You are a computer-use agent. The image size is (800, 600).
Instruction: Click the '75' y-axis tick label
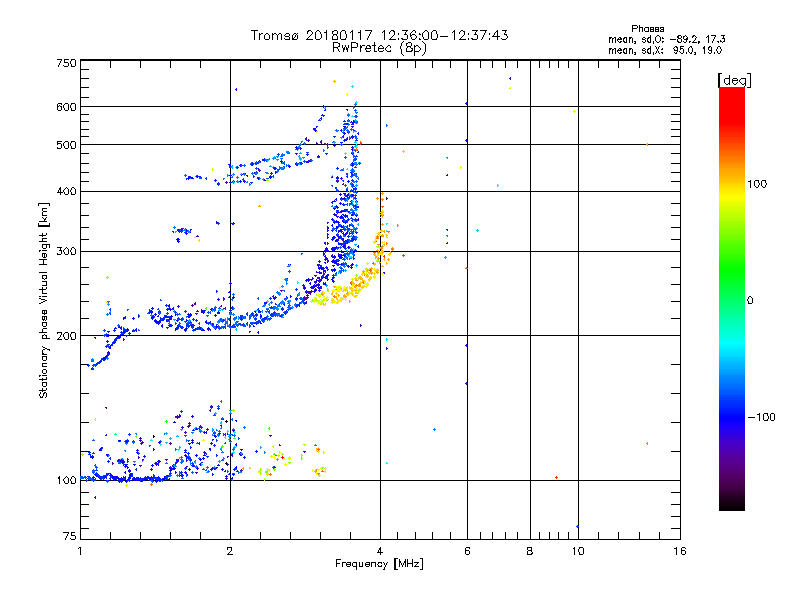[x=70, y=536]
